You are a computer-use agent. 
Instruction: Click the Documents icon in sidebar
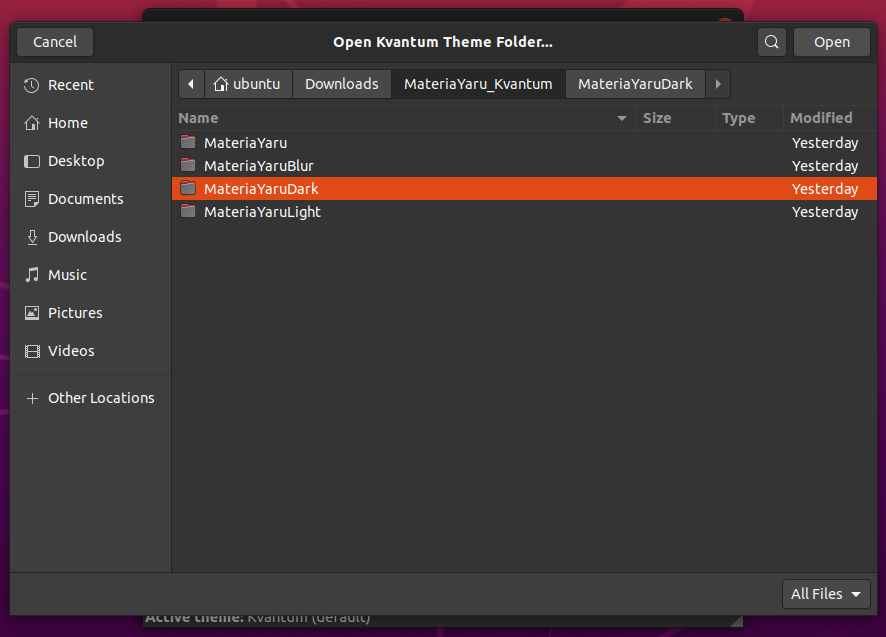[32, 199]
